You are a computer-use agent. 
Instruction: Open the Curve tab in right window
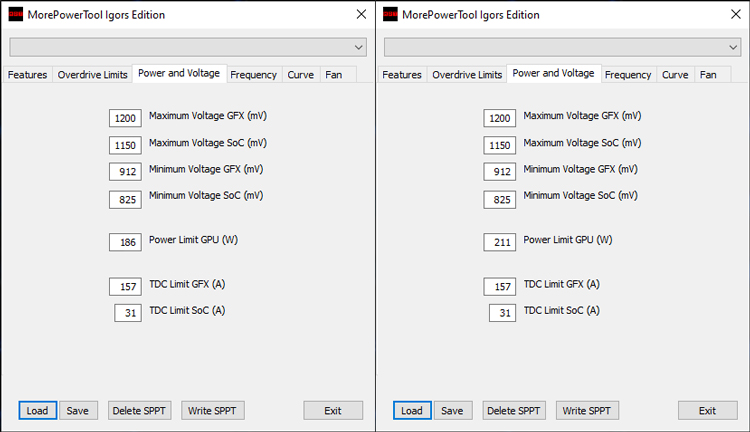675,75
